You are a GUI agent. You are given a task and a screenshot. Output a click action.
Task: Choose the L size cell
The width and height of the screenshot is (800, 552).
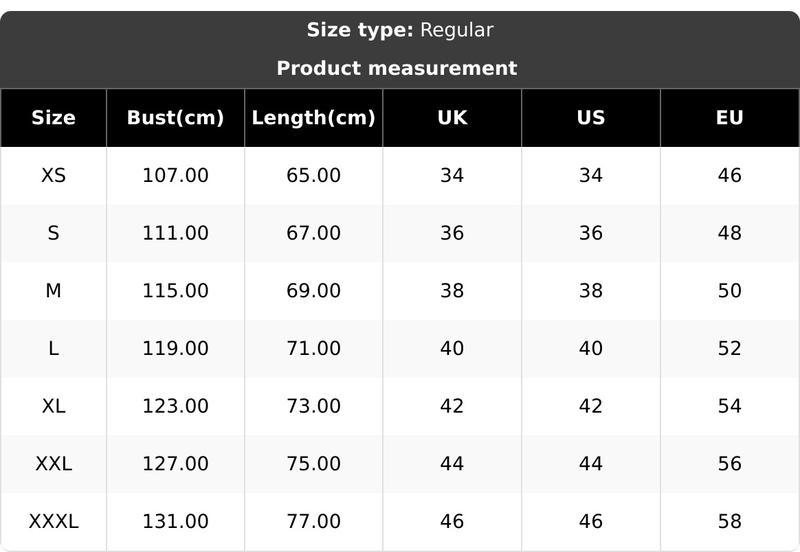pyautogui.click(x=53, y=349)
